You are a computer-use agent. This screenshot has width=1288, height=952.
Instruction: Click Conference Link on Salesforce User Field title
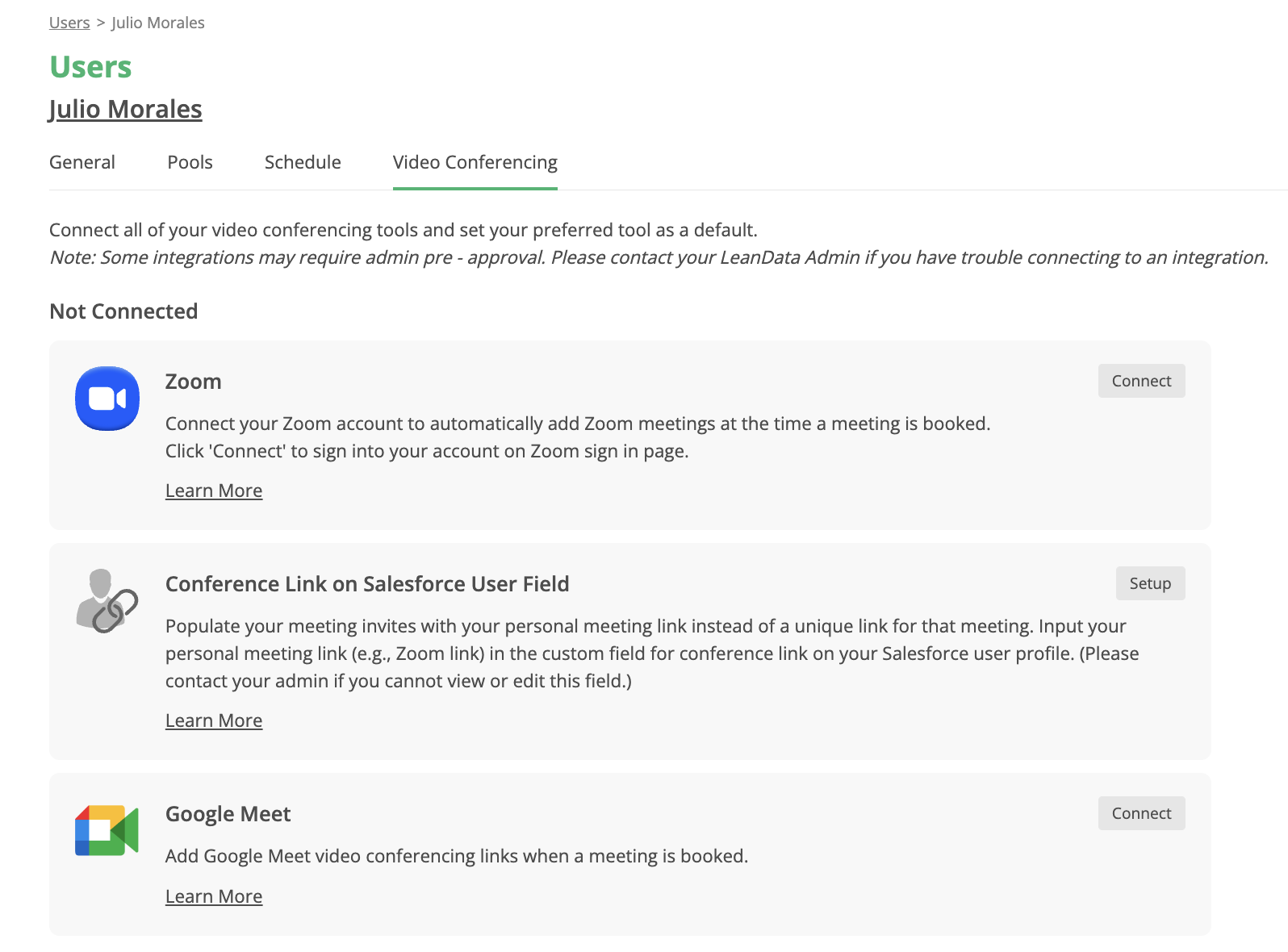pos(367,584)
